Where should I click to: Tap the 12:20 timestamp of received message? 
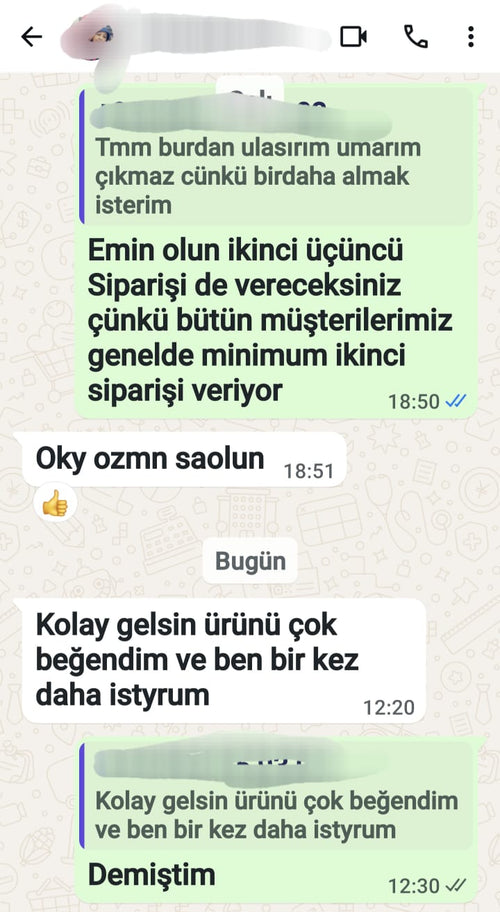point(389,707)
